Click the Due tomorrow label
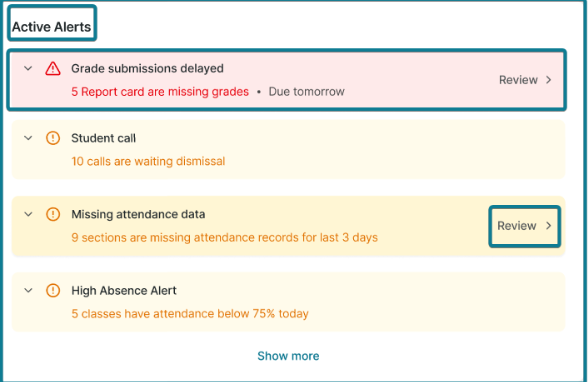This screenshot has width=588, height=382. [x=306, y=92]
